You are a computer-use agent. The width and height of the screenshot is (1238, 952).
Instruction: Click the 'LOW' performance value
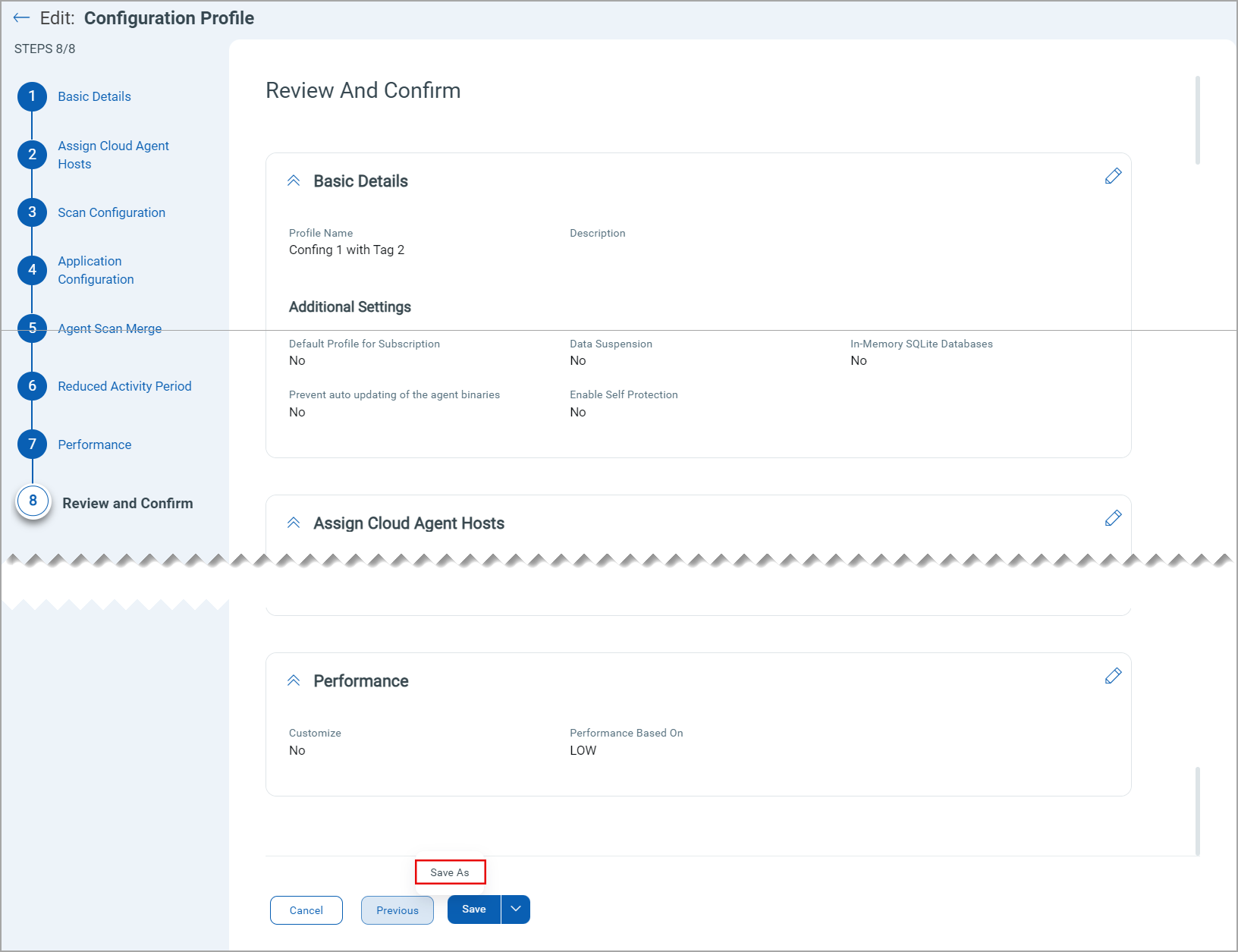pyautogui.click(x=583, y=751)
